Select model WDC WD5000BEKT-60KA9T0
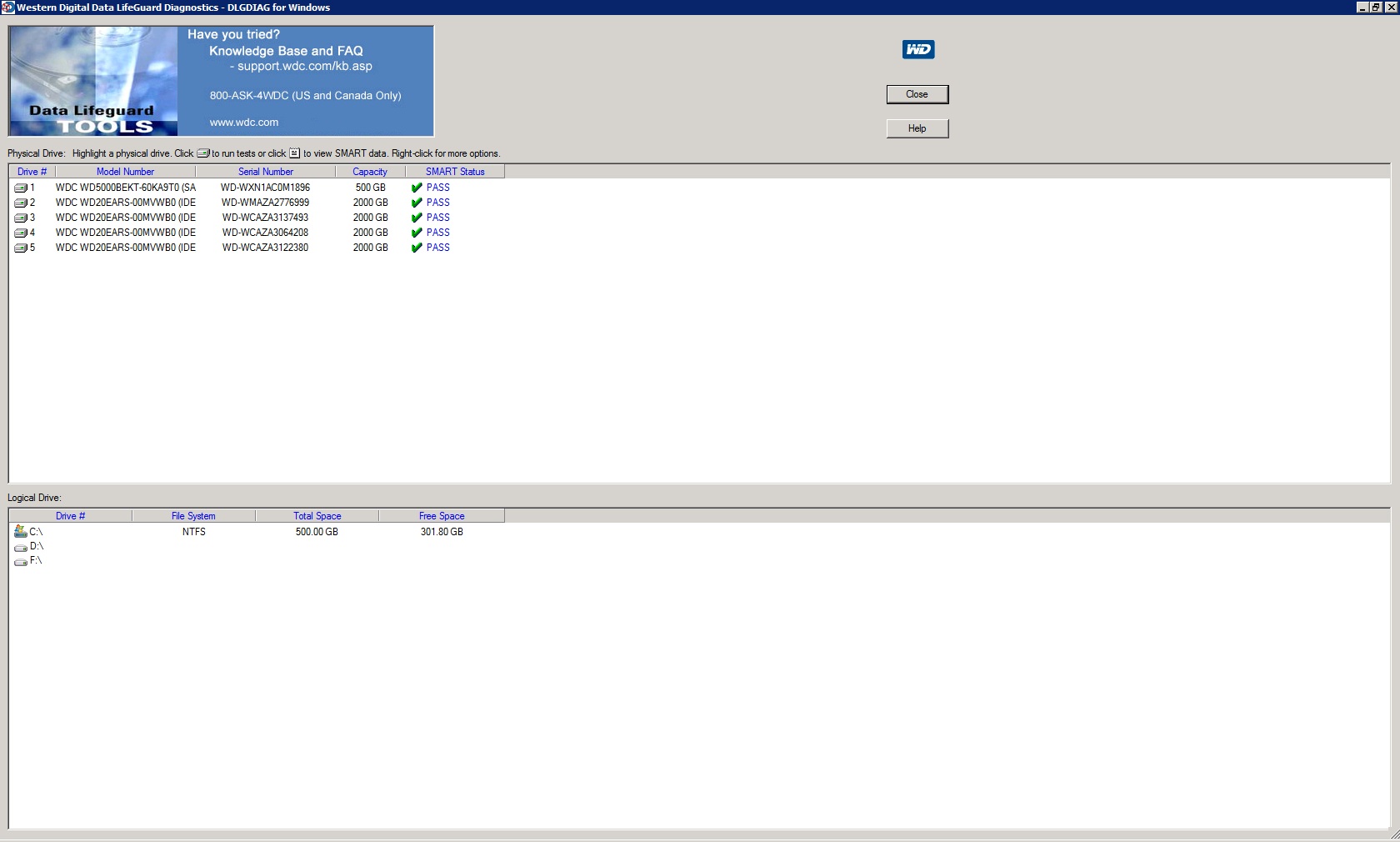The image size is (1400, 842). 126,188
